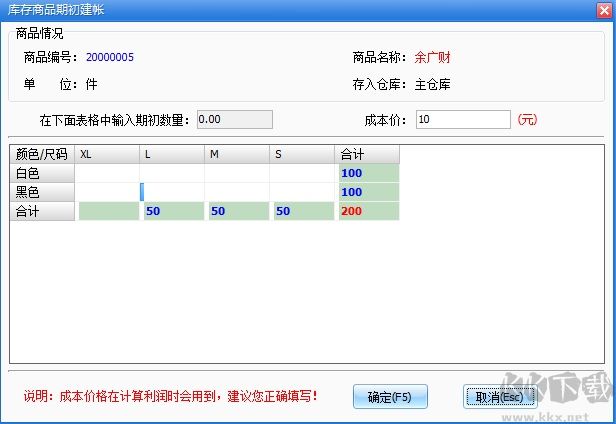This screenshot has width=616, height=424.
Task: Click the 合计 column header
Action: [367, 154]
